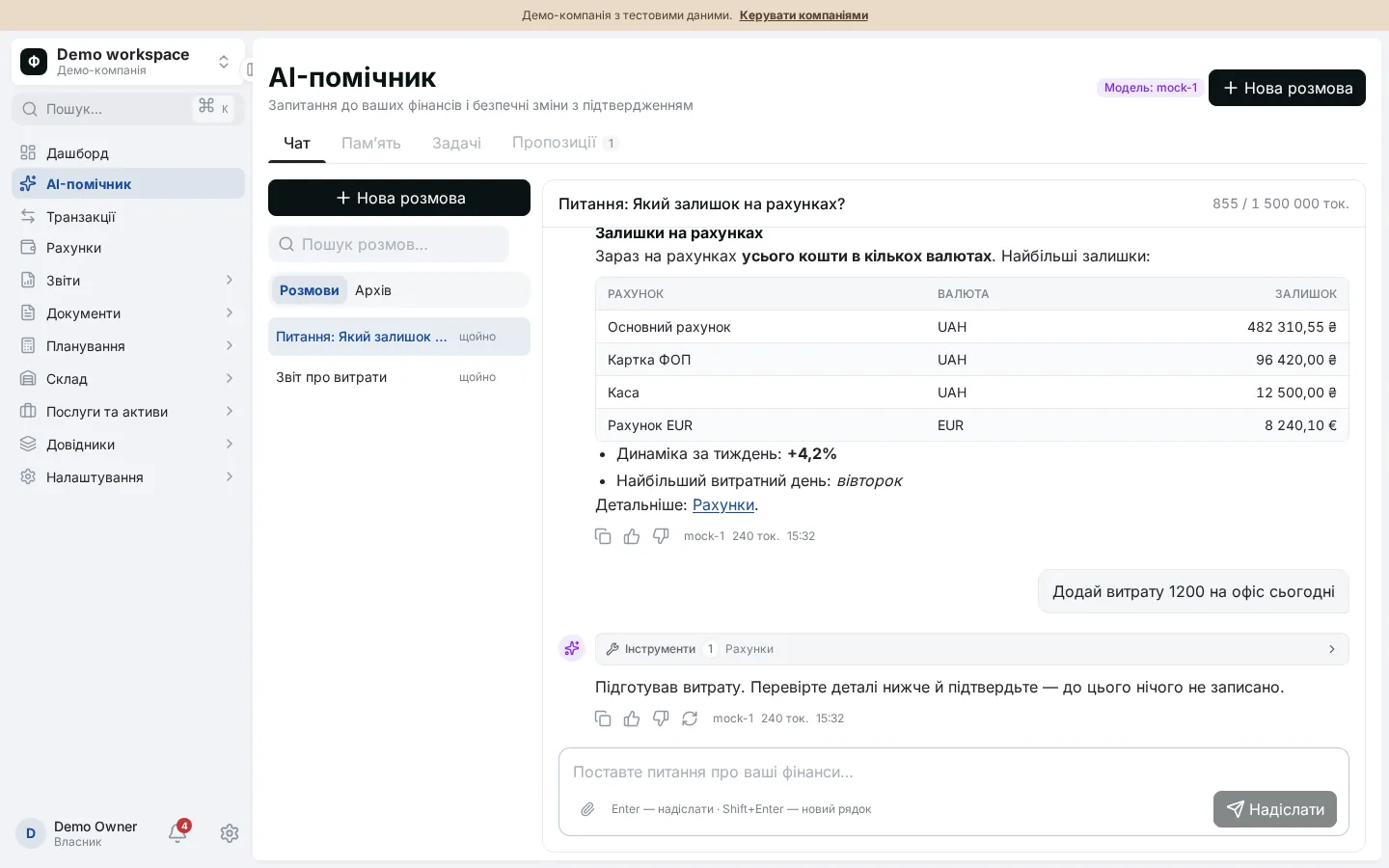Dislike the account balances reply
The width and height of the screenshot is (1389, 868).
click(661, 536)
